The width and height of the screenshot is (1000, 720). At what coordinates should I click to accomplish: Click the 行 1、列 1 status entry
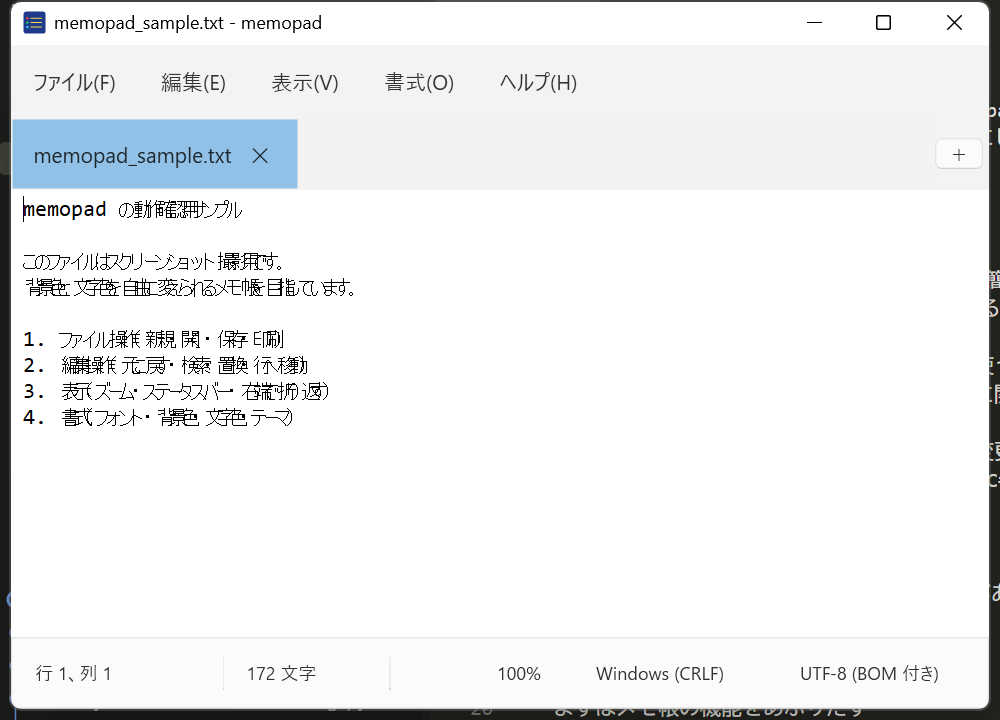tap(73, 673)
